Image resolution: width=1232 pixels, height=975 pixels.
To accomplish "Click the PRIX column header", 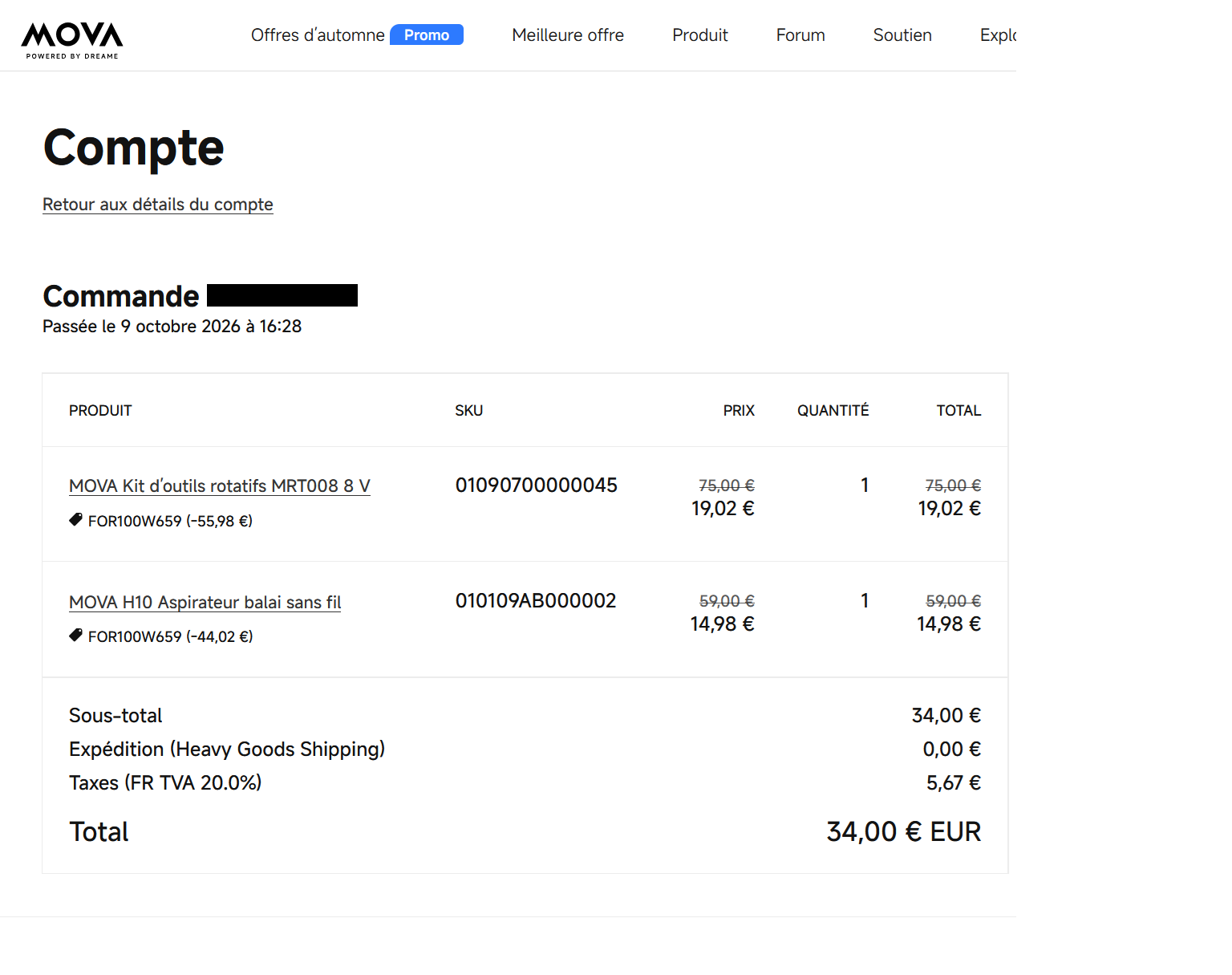I will click(739, 411).
